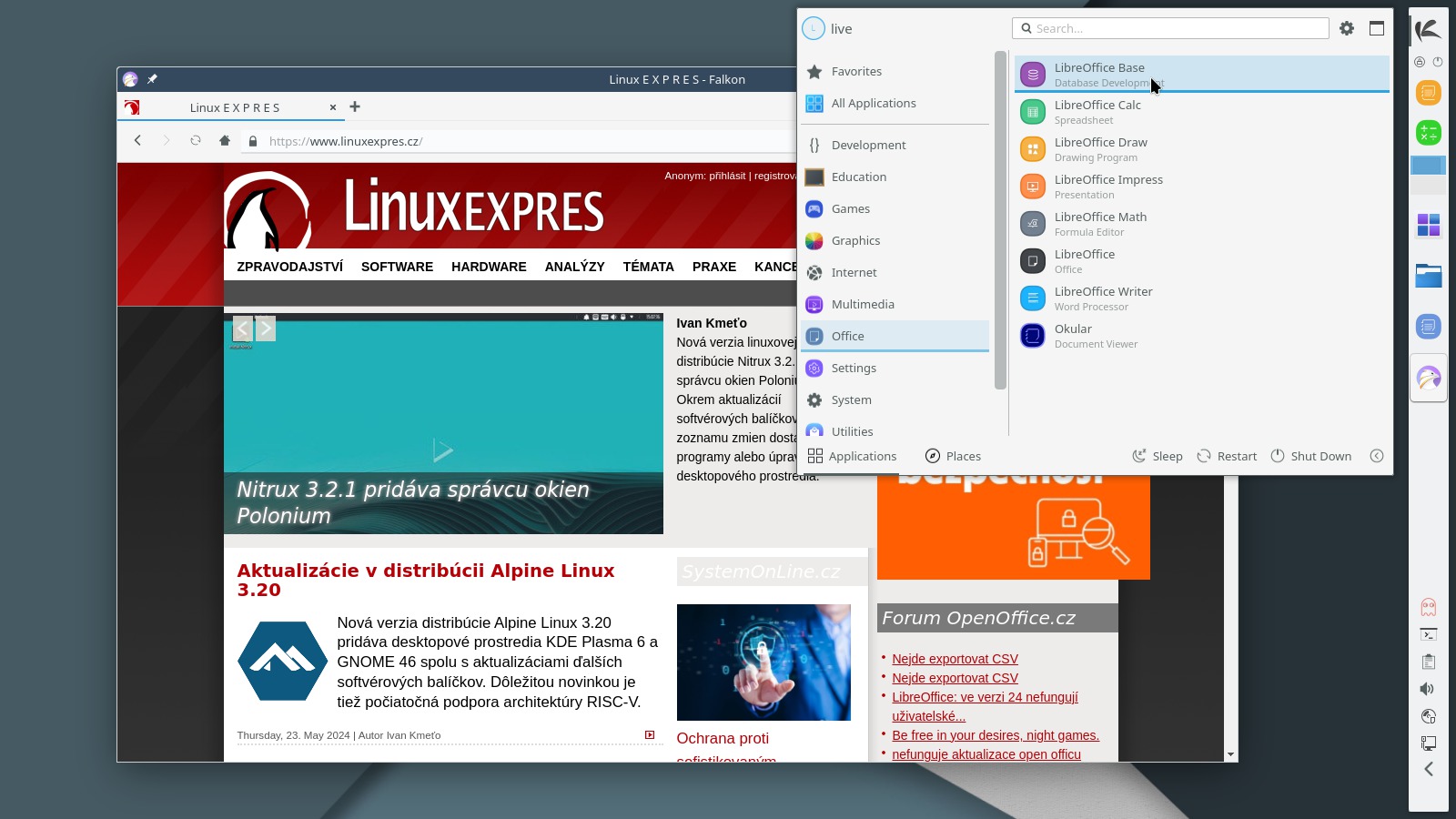Open the Development category
The image size is (1456, 819).
pyautogui.click(x=895, y=145)
